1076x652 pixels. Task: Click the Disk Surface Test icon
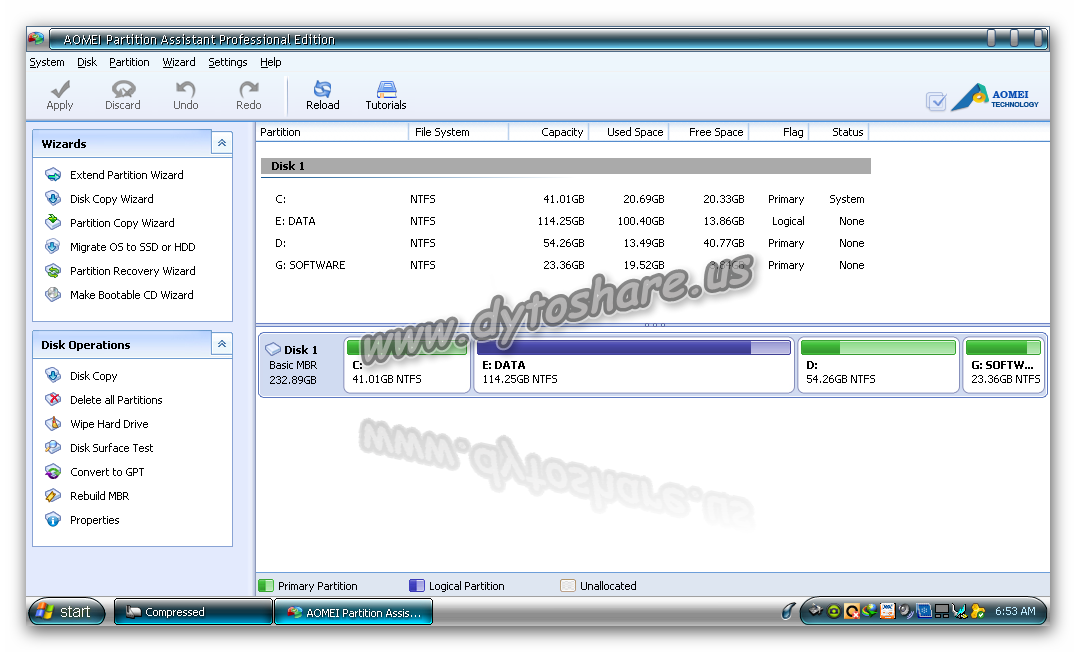53,447
